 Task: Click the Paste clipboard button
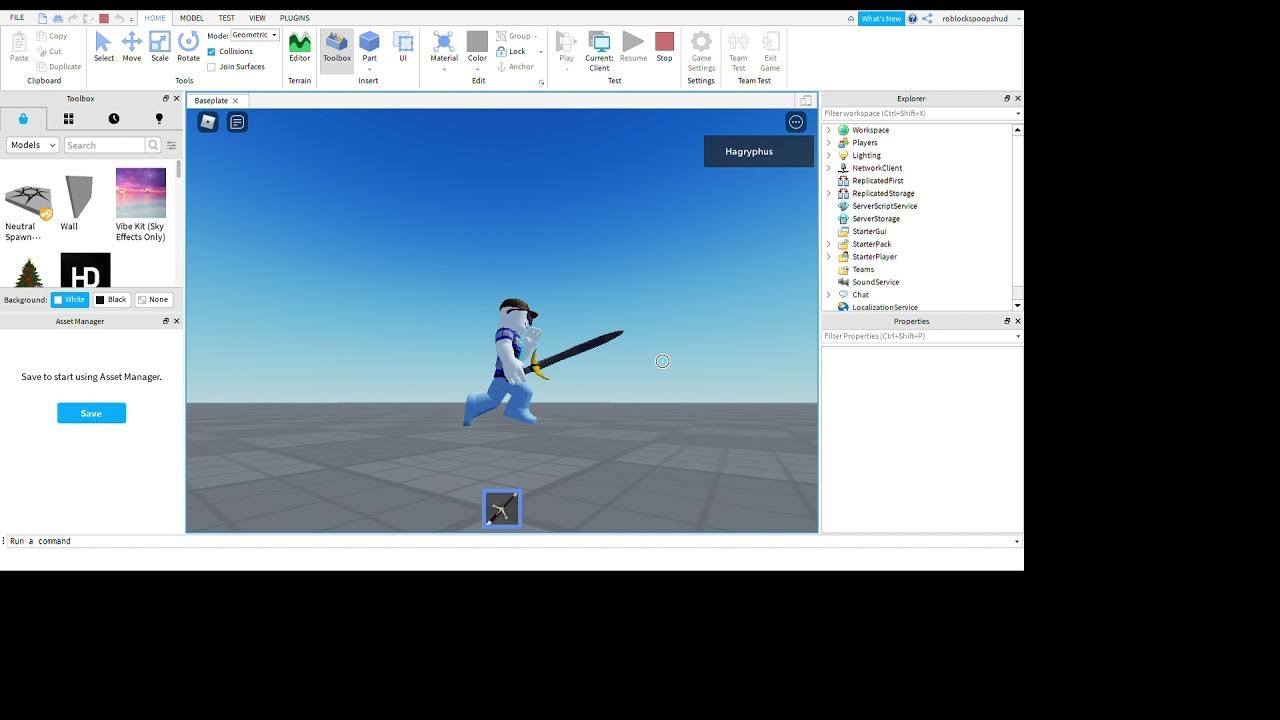(19, 47)
